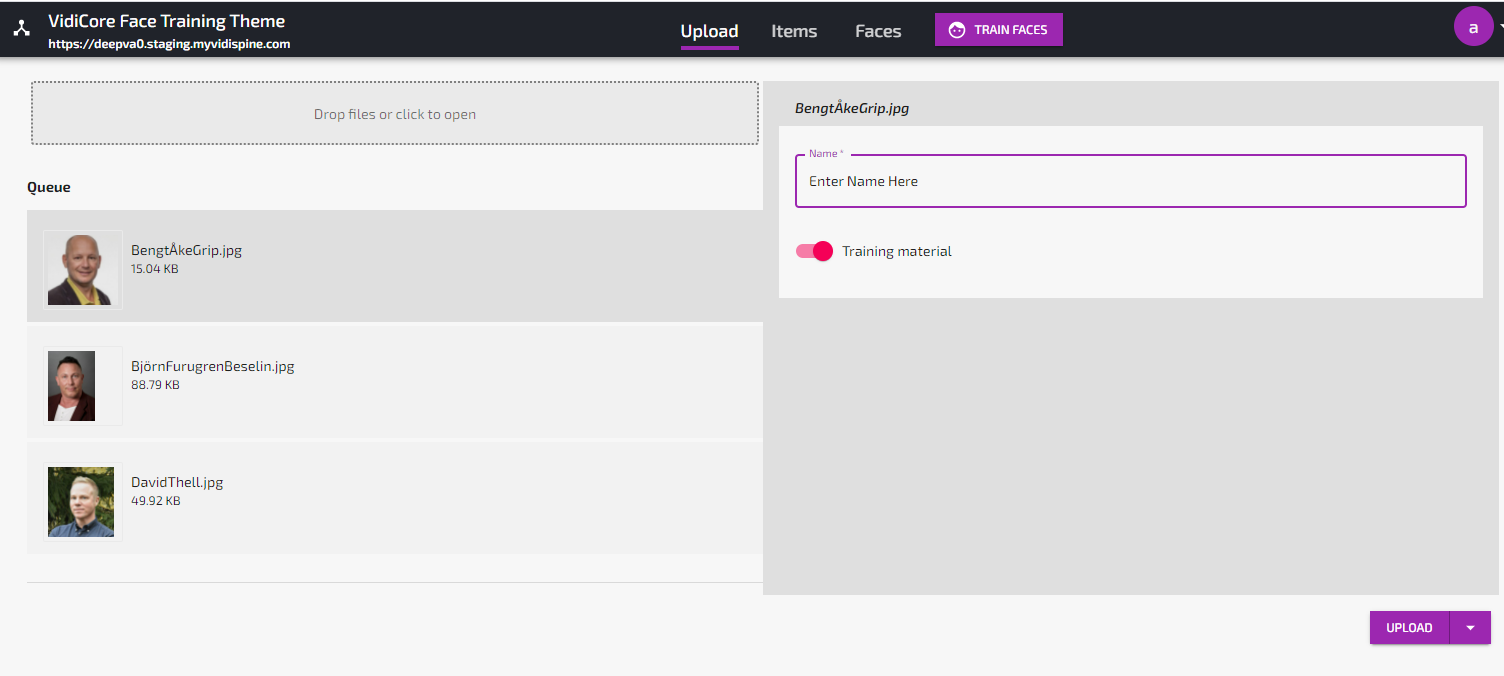The width and height of the screenshot is (1504, 676).
Task: Open the Items tab
Action: pos(794,31)
